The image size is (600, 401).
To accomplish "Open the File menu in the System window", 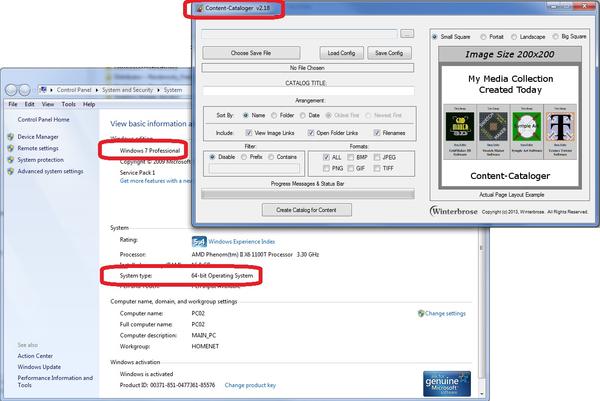I will (x=13, y=104).
